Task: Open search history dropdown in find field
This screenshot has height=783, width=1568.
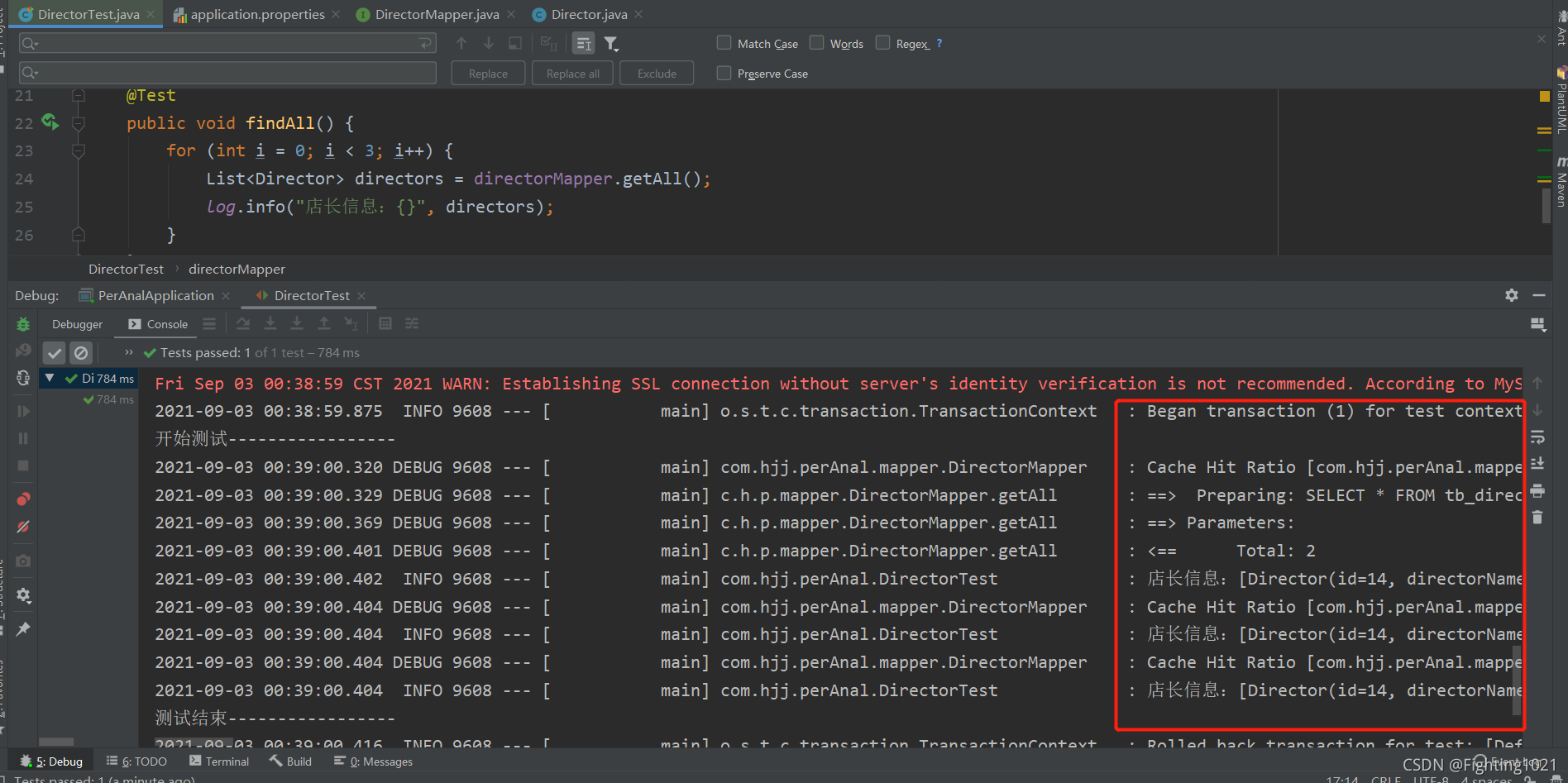Action: pos(30,44)
